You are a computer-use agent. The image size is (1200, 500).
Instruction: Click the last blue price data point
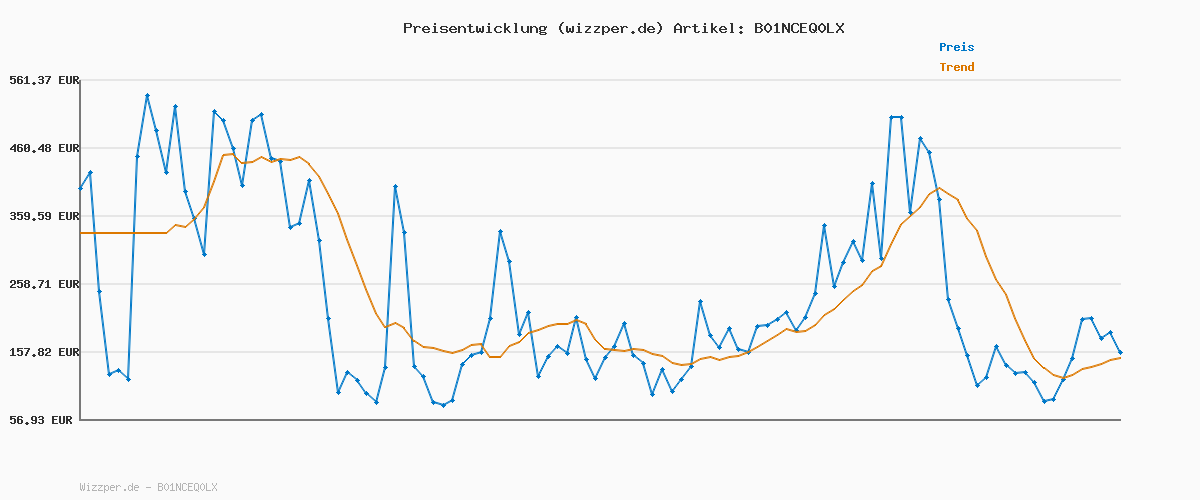[1120, 352]
